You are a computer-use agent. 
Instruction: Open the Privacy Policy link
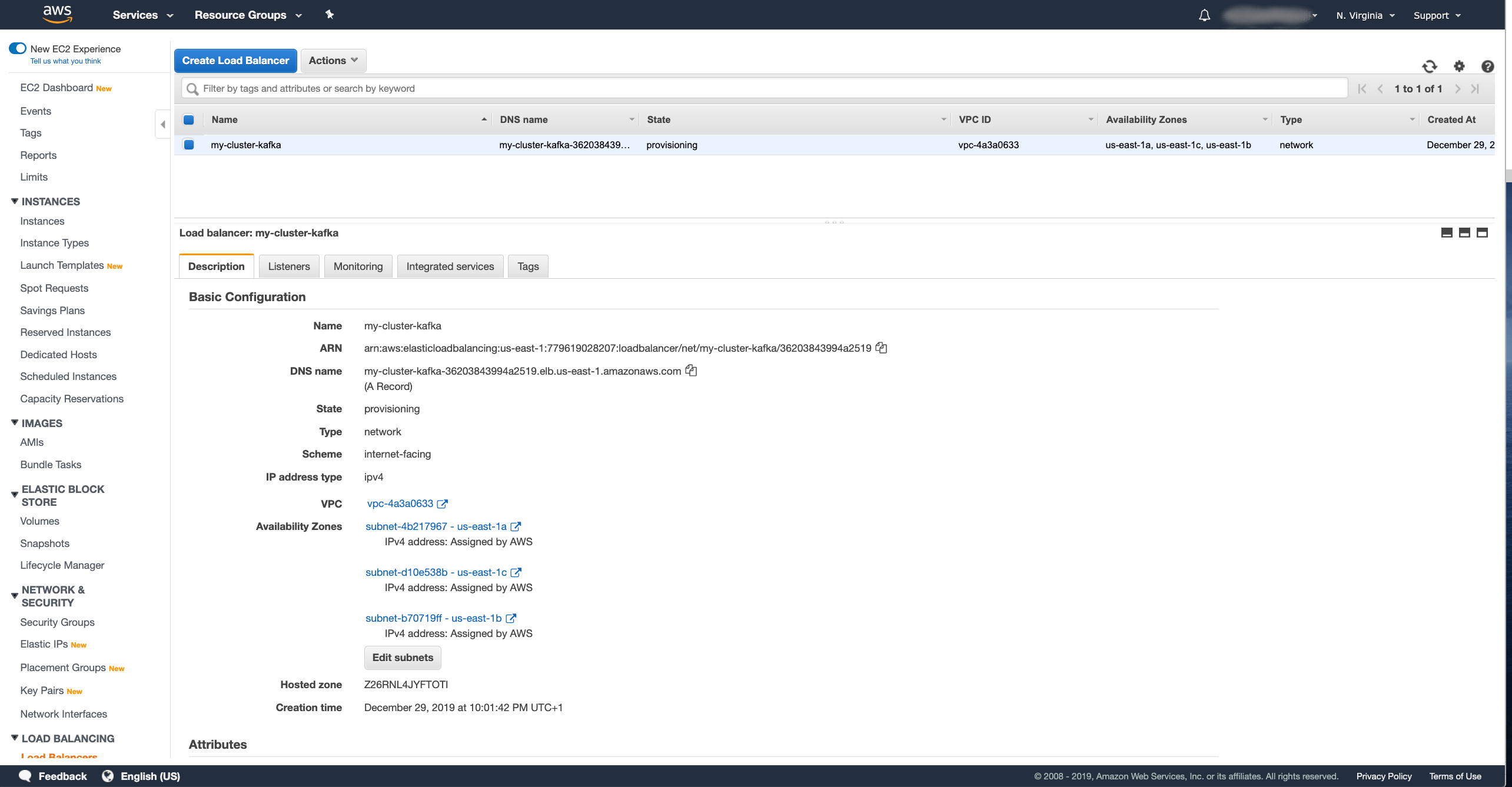1384,776
